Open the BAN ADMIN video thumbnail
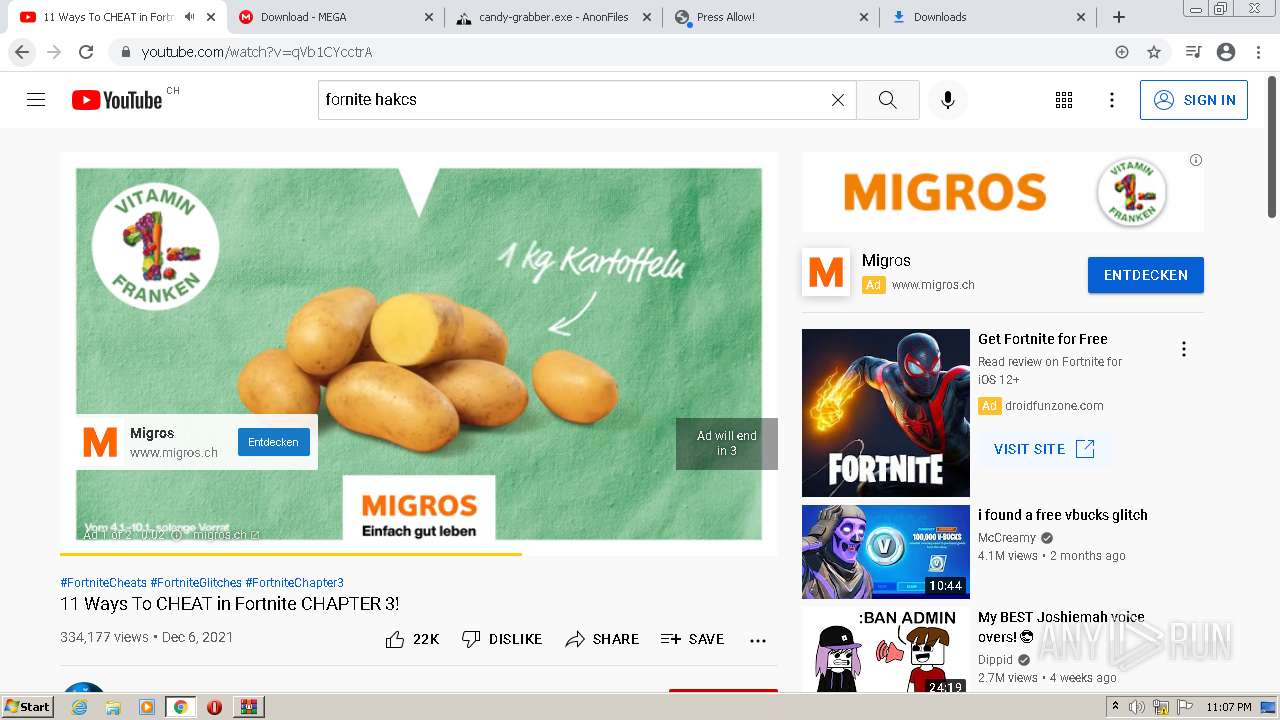 (886, 650)
